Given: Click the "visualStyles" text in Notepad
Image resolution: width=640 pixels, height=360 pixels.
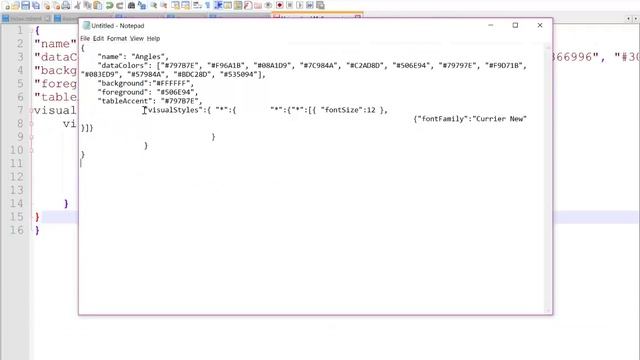Looking at the screenshot, I should pyautogui.click(x=175, y=110).
